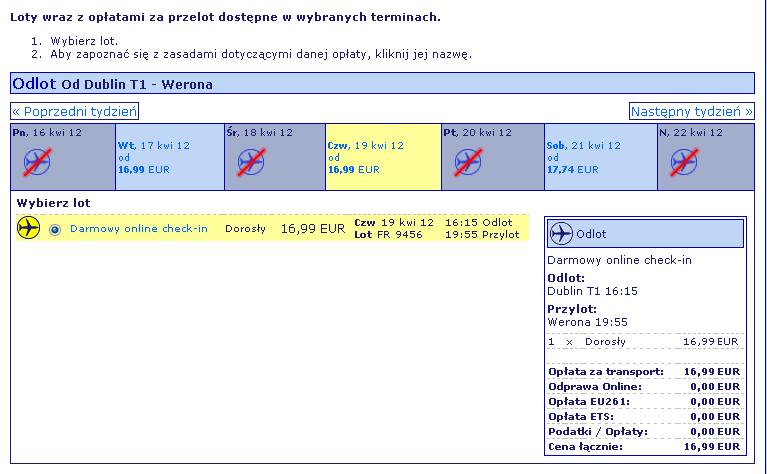Click Lot FR 9456 flight number
This screenshot has height=474, width=767.
[388, 235]
